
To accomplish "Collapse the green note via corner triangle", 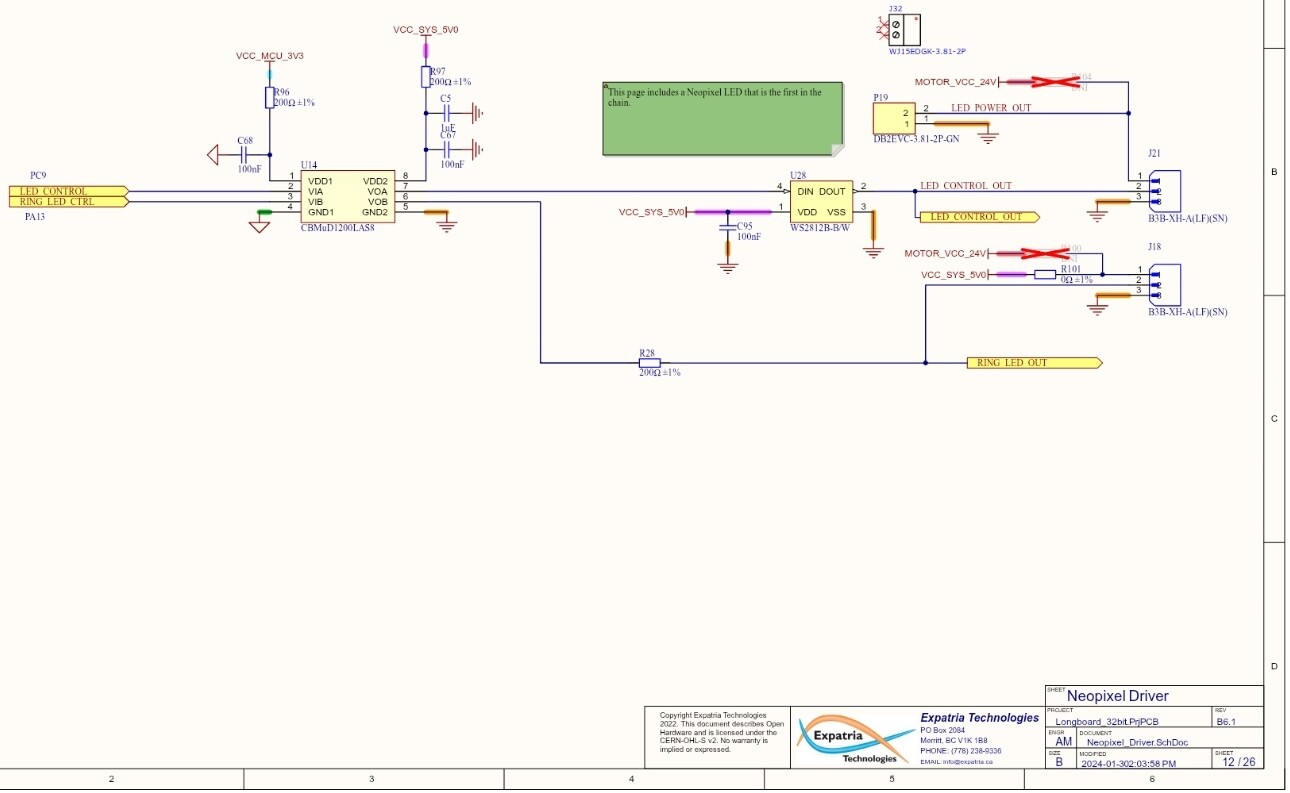I will 607,88.
